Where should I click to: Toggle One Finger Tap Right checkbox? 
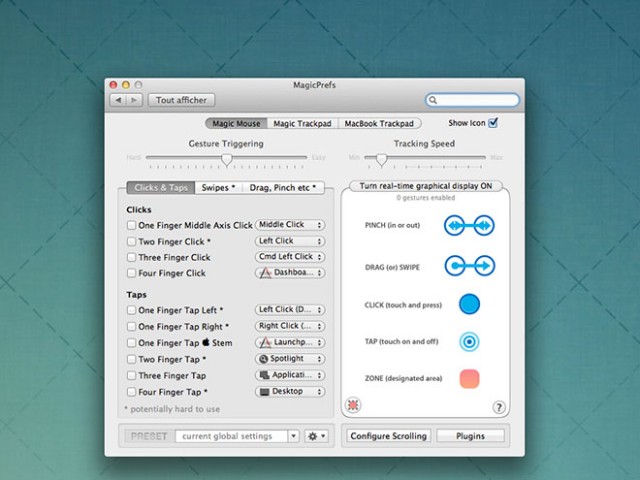pos(131,327)
